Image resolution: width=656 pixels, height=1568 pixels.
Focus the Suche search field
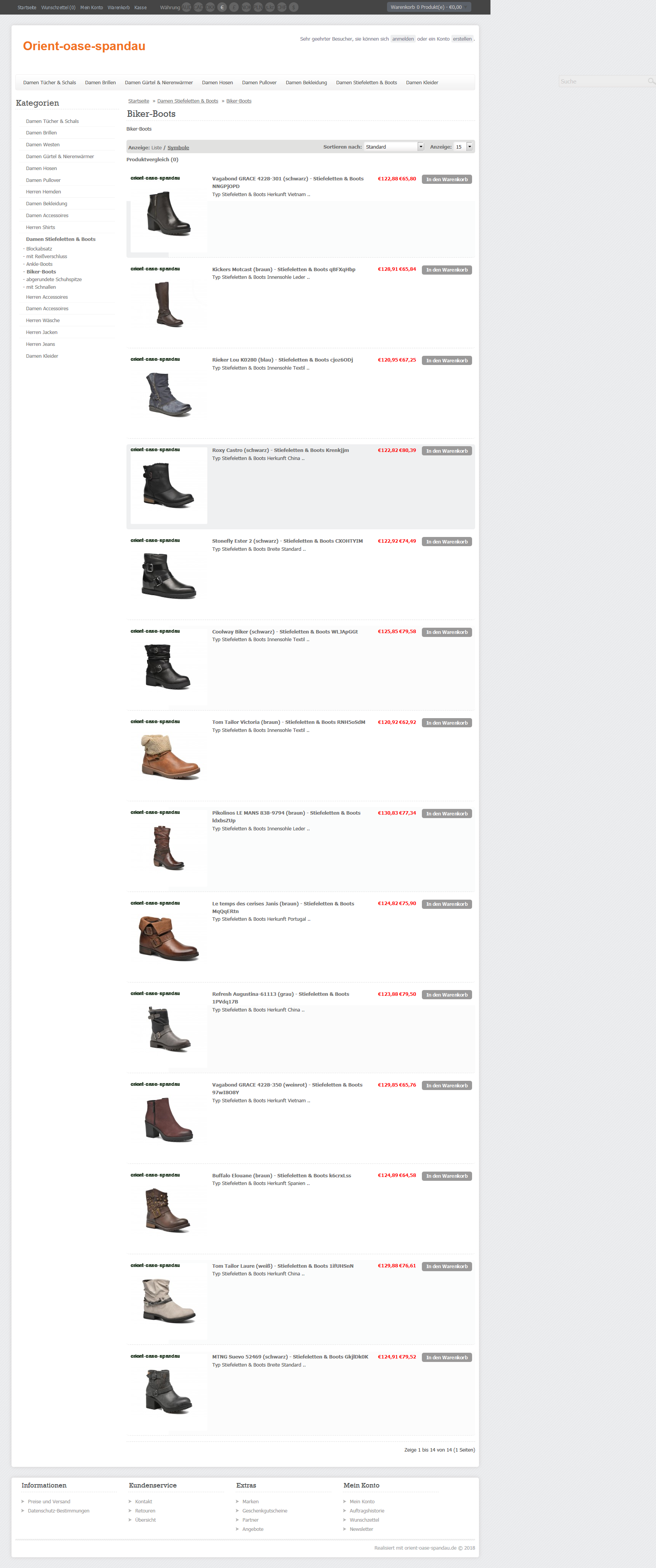(x=604, y=81)
